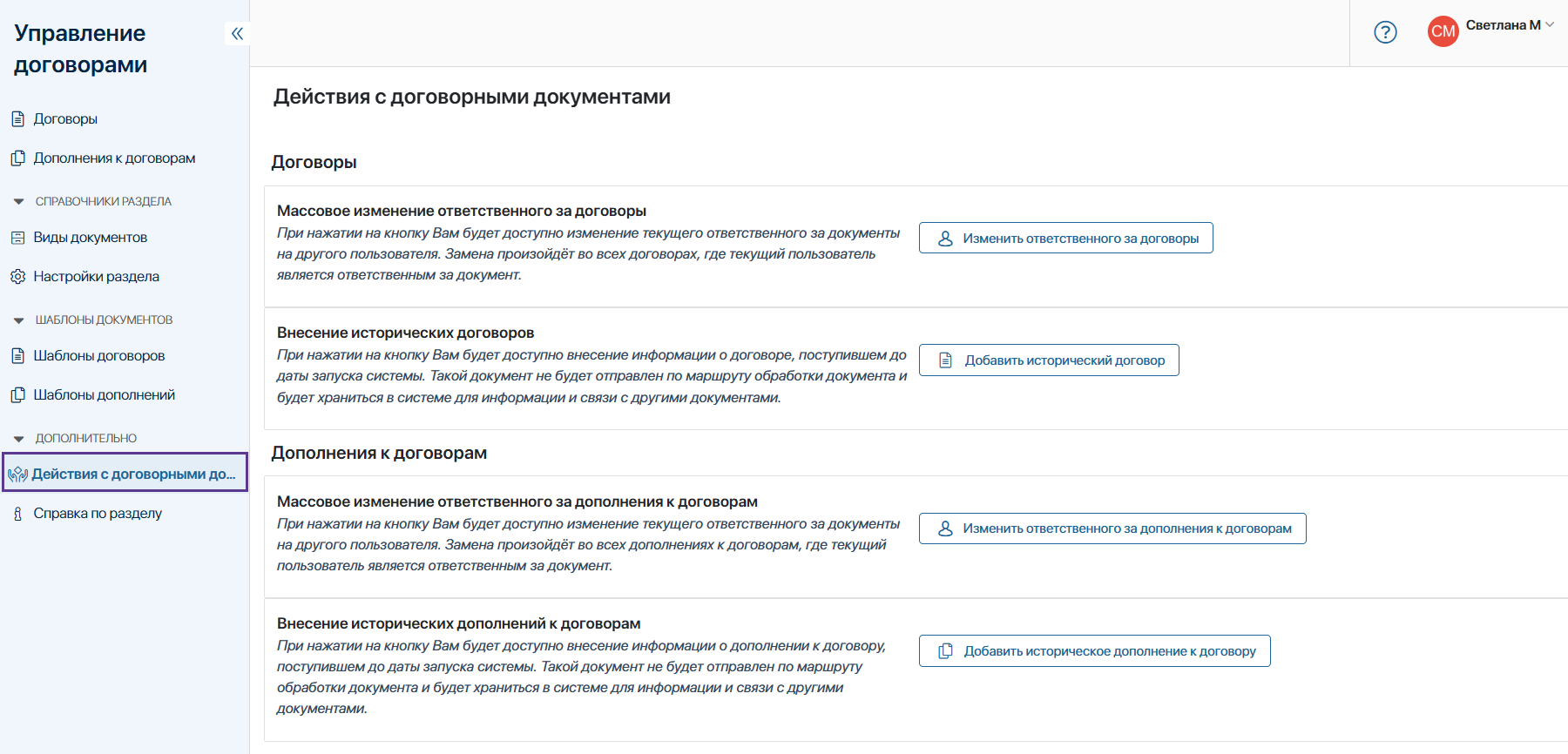Screen dimensions: 1568x754
Task: Collapse the СПРАВОЧНИКИ РАЗДЕЛА section
Action: [18, 202]
